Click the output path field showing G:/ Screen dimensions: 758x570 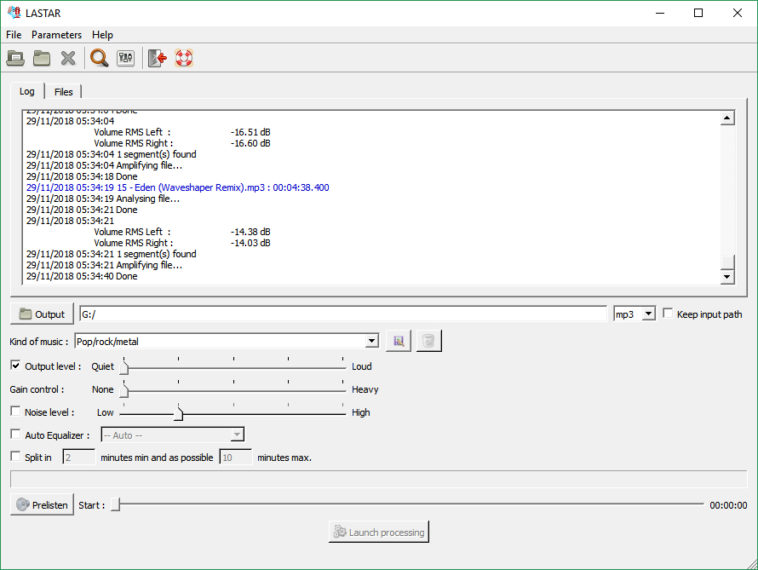tap(343, 314)
